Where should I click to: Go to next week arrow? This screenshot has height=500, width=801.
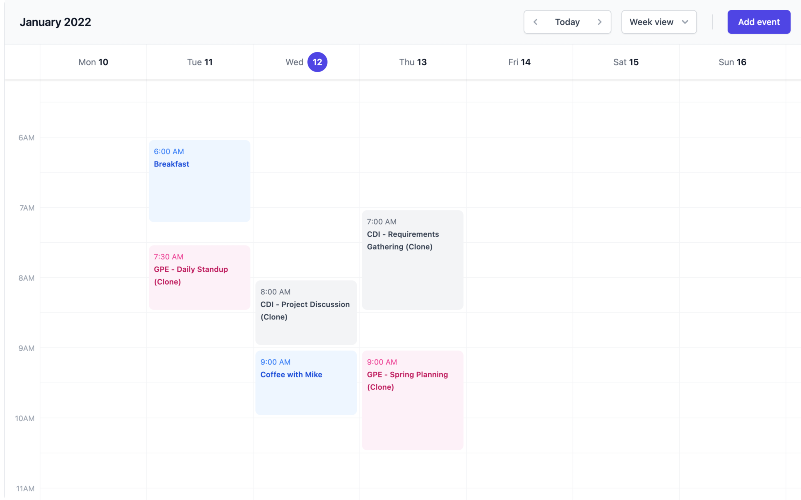click(600, 22)
